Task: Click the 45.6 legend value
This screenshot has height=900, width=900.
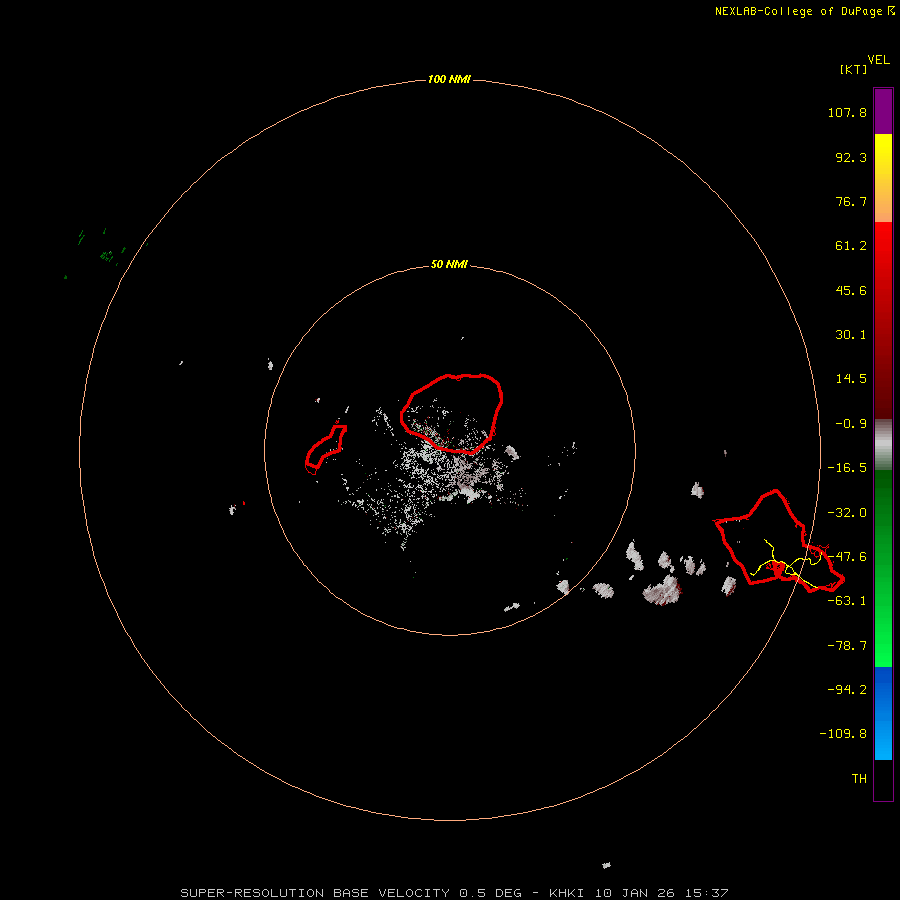Action: 851,290
